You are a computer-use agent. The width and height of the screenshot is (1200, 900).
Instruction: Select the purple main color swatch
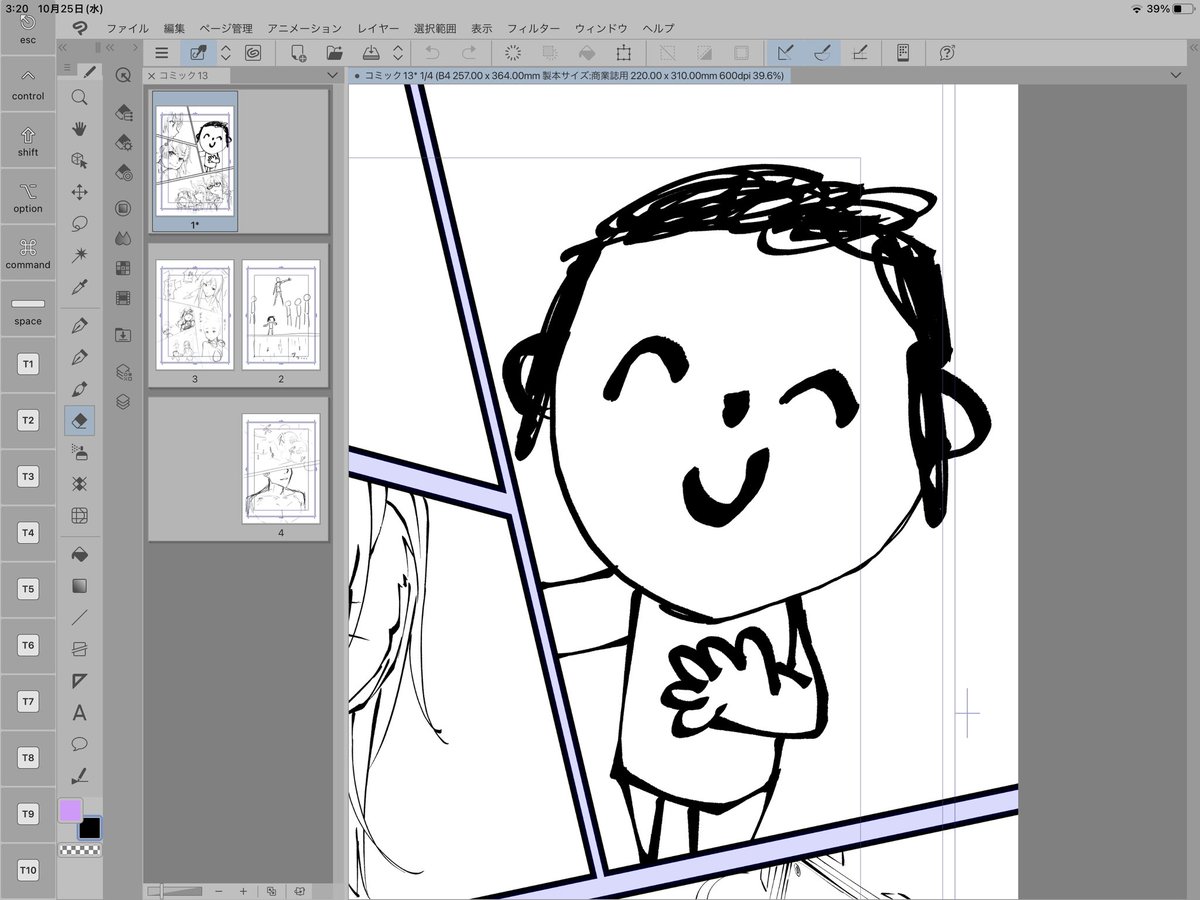point(70,810)
